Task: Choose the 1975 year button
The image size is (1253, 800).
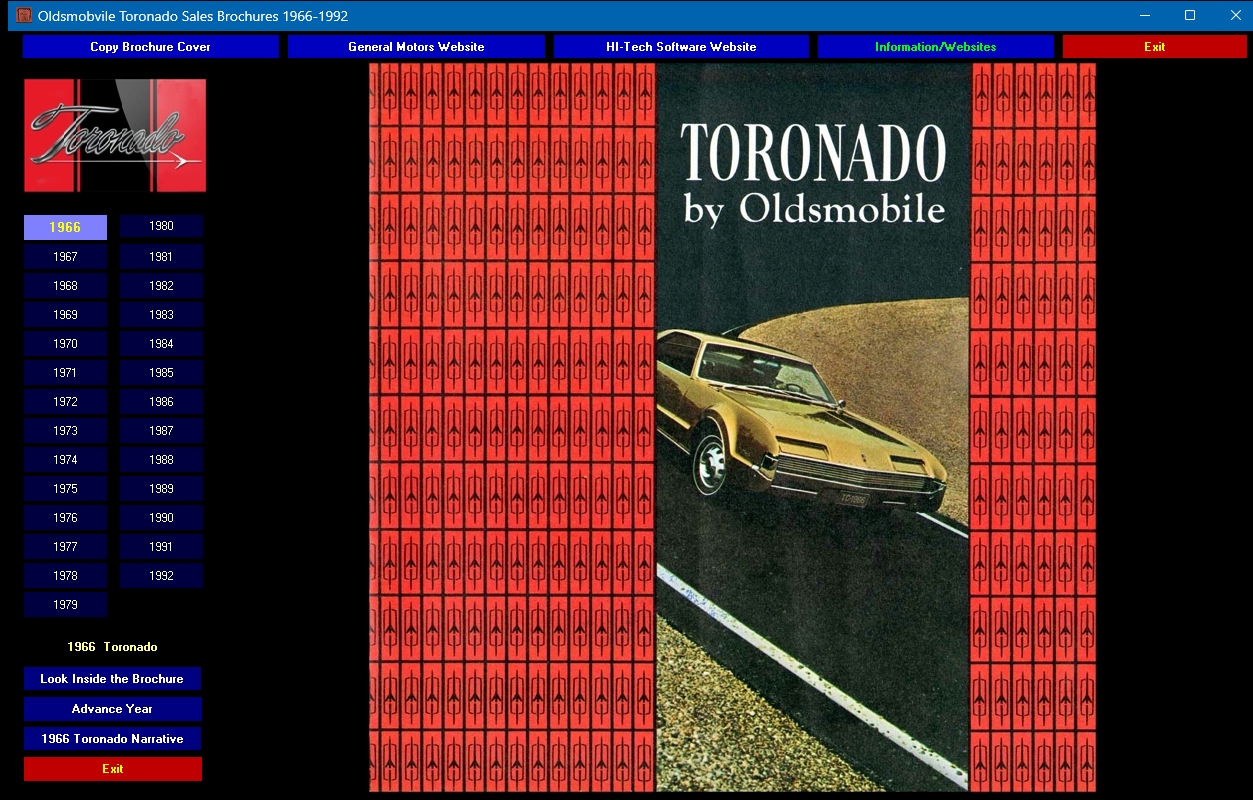Action: 65,489
